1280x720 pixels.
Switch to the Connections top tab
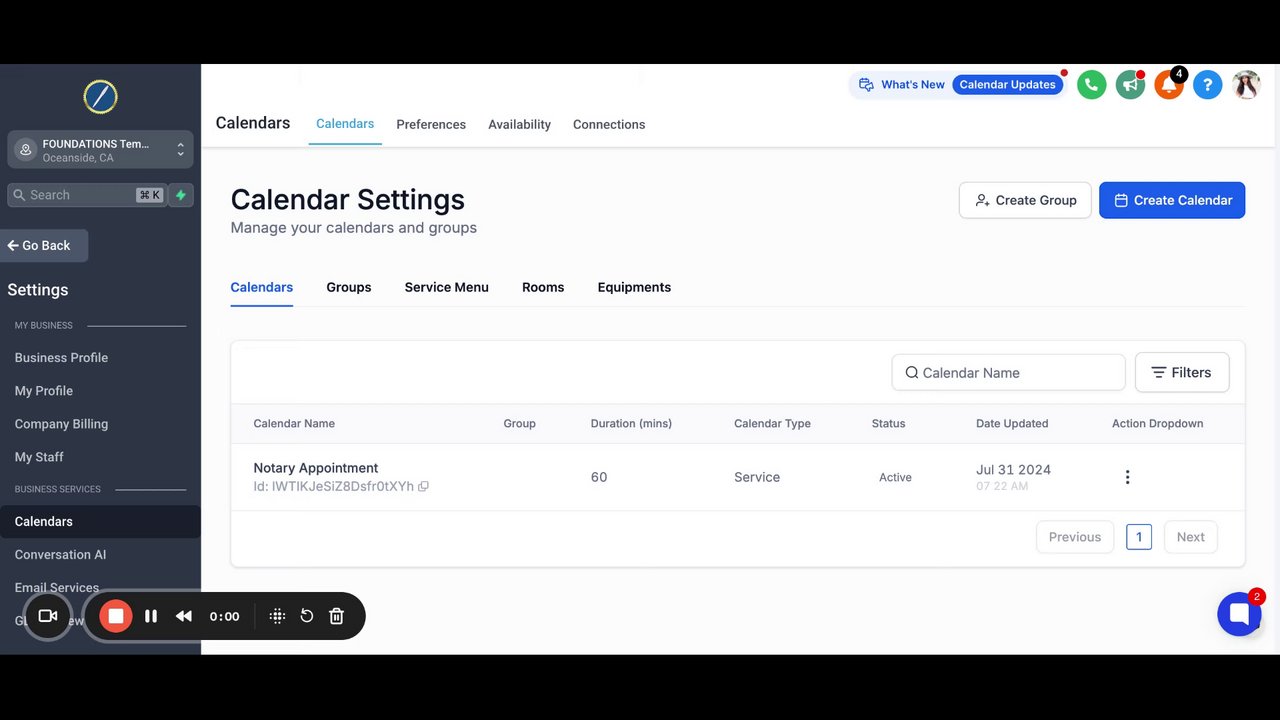pos(609,124)
